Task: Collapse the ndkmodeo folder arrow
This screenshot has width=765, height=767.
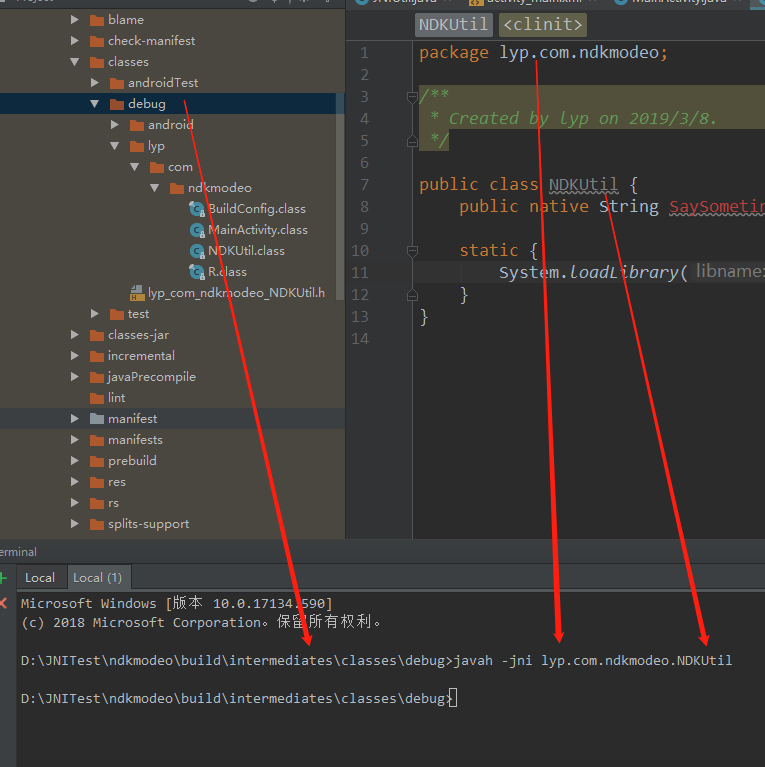Action: 155,188
